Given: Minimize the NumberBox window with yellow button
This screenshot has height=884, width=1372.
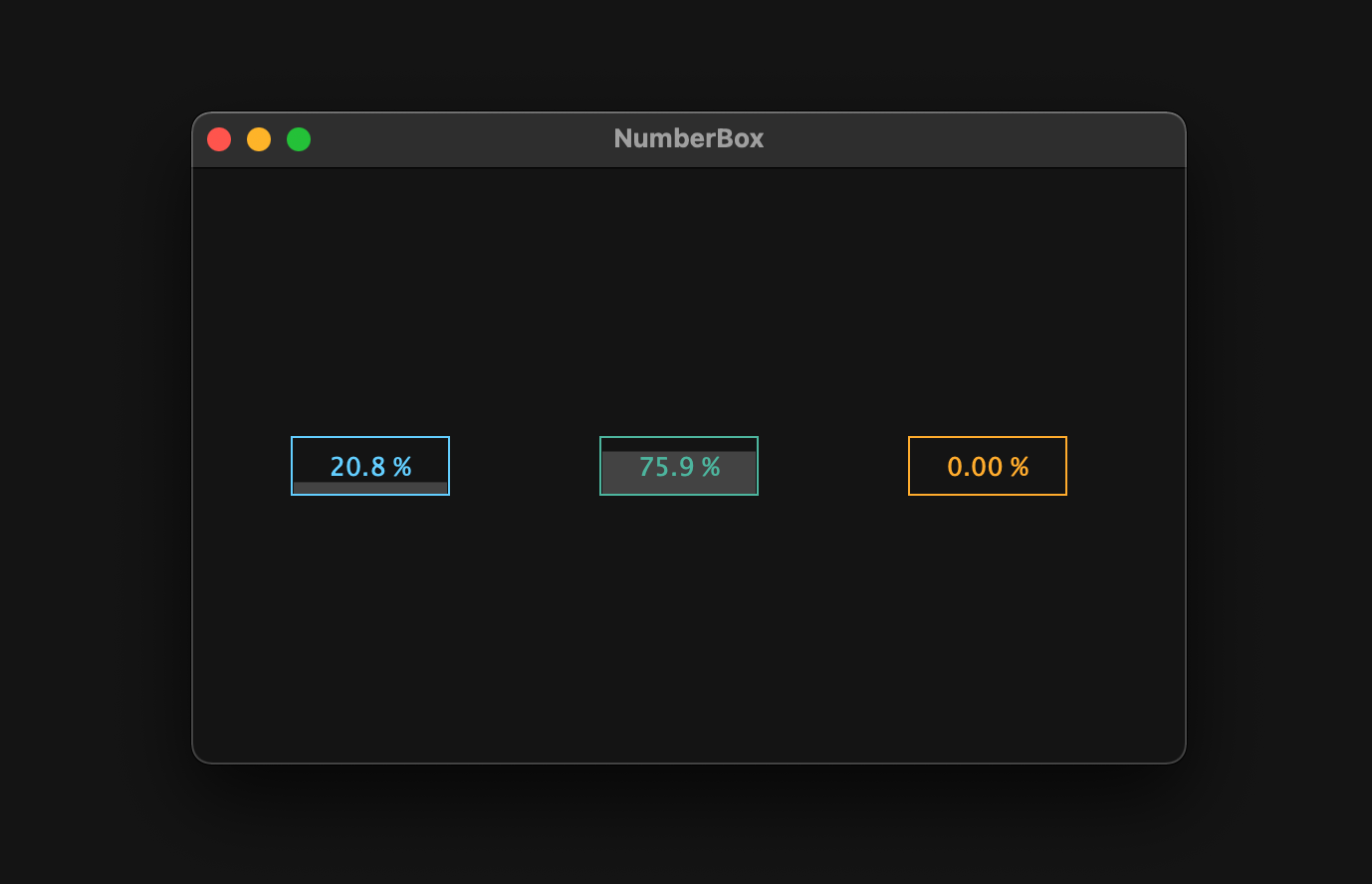Looking at the screenshot, I should tap(259, 139).
